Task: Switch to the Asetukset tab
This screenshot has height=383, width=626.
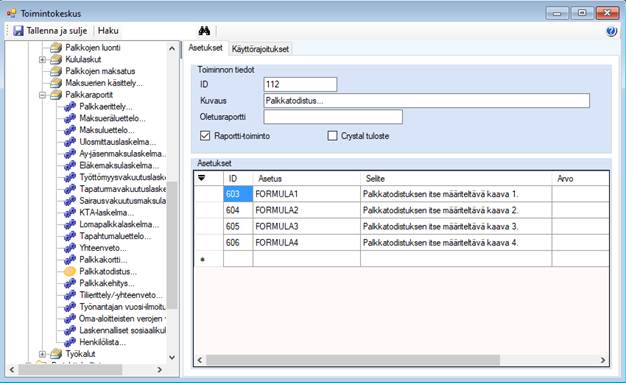Action: [205, 48]
